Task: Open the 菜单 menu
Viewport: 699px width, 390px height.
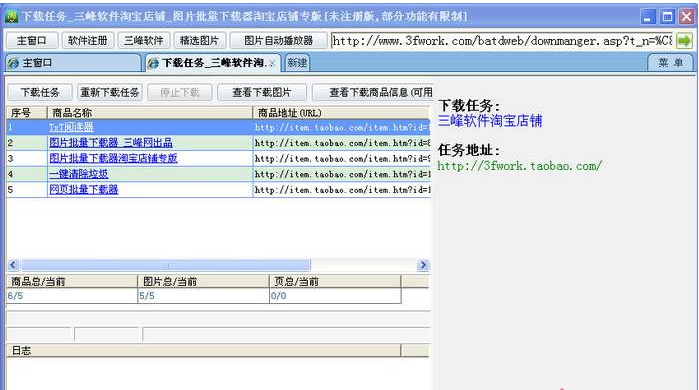Action: (x=670, y=63)
